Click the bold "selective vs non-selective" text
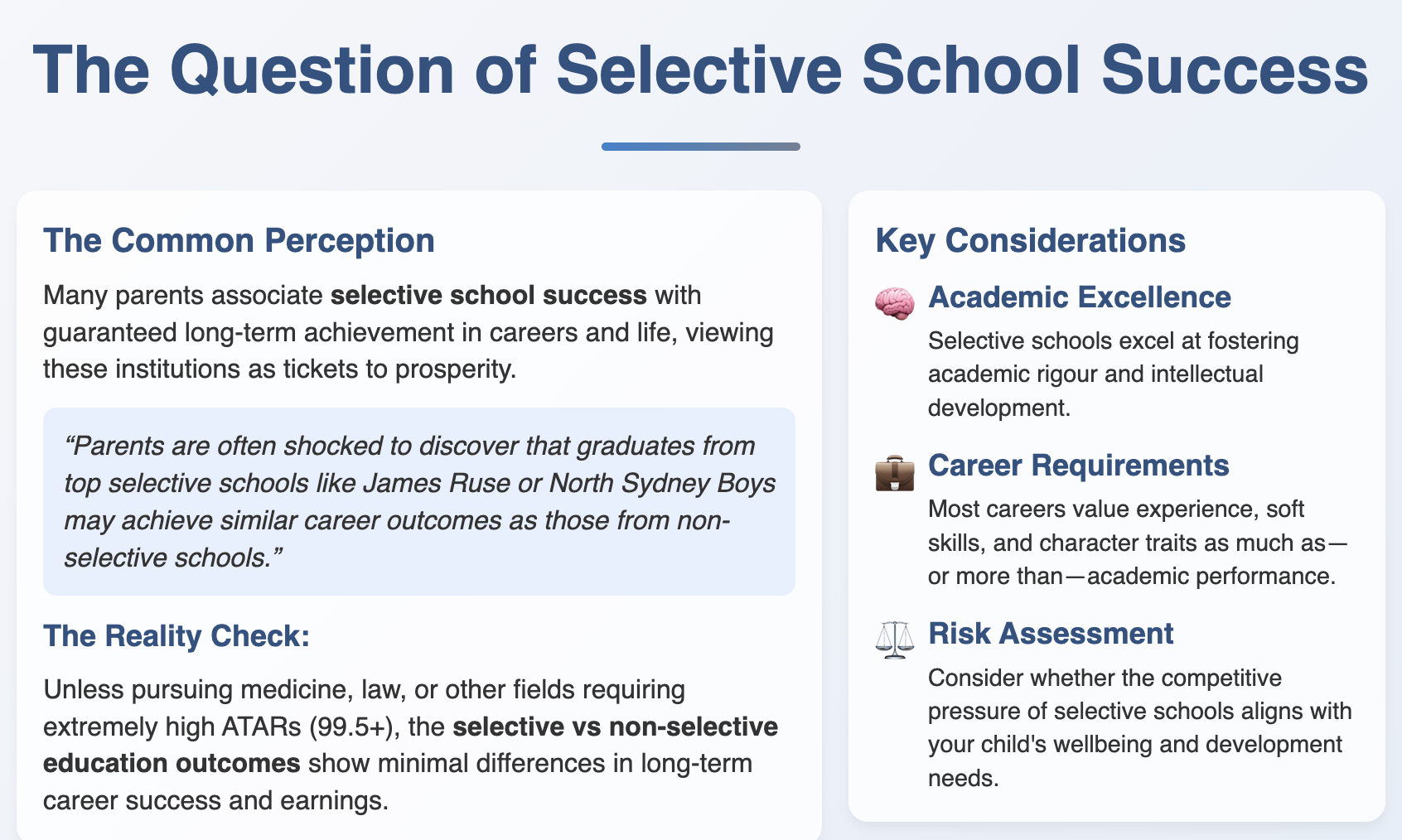This screenshot has height=840, width=1402. click(616, 727)
